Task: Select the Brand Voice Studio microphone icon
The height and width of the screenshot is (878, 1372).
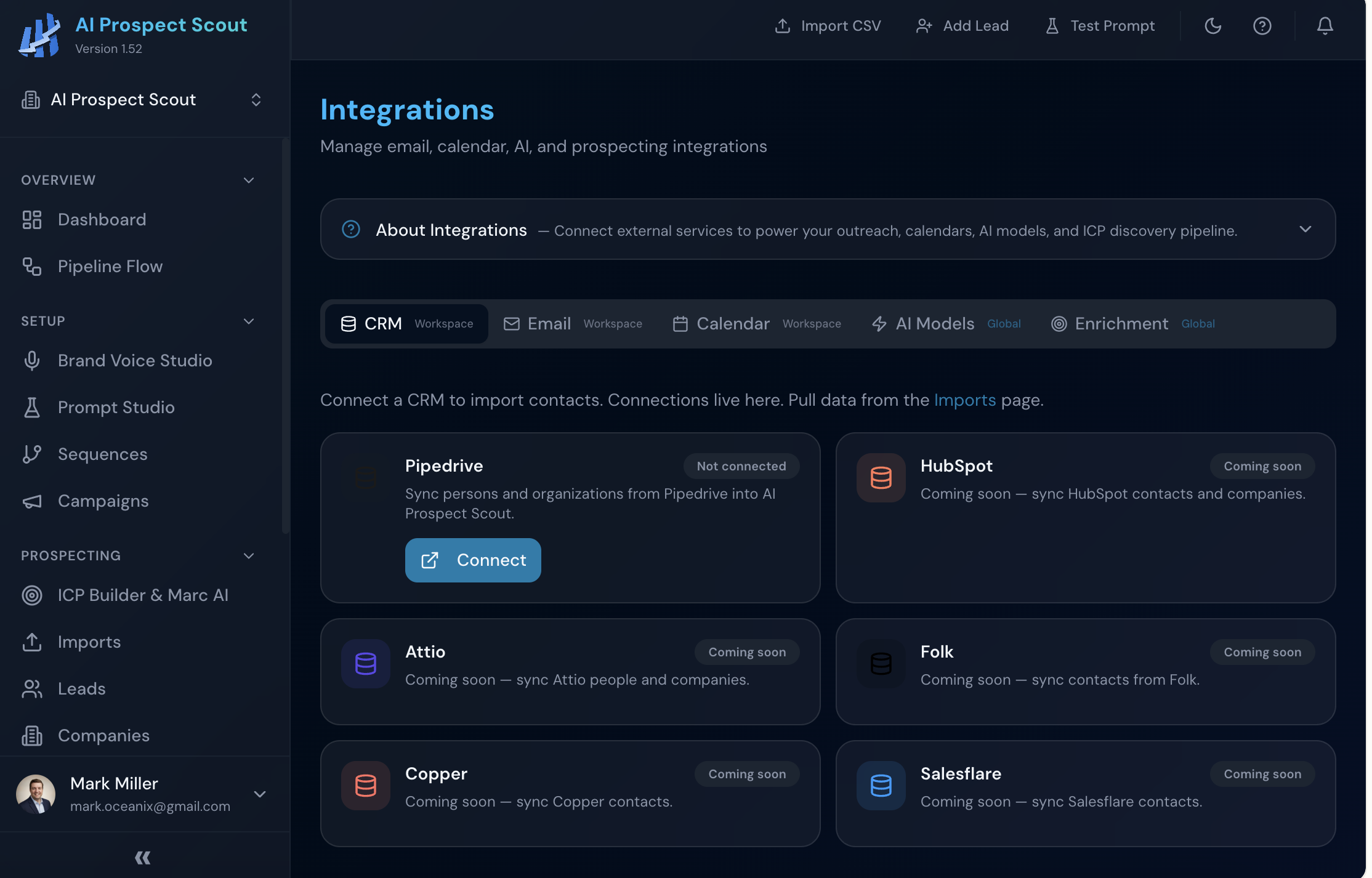Action: 32,360
